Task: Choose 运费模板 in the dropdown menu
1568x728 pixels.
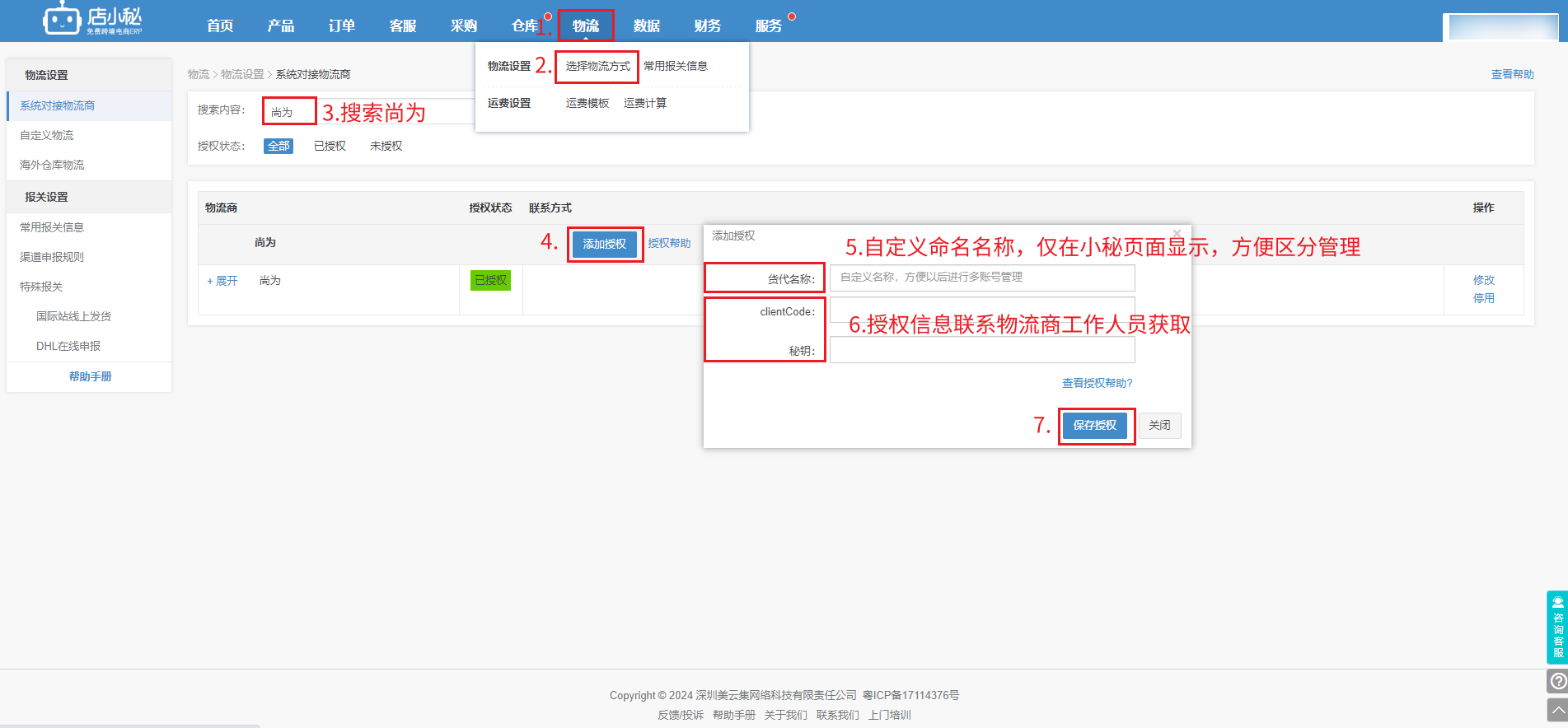Action: click(587, 103)
